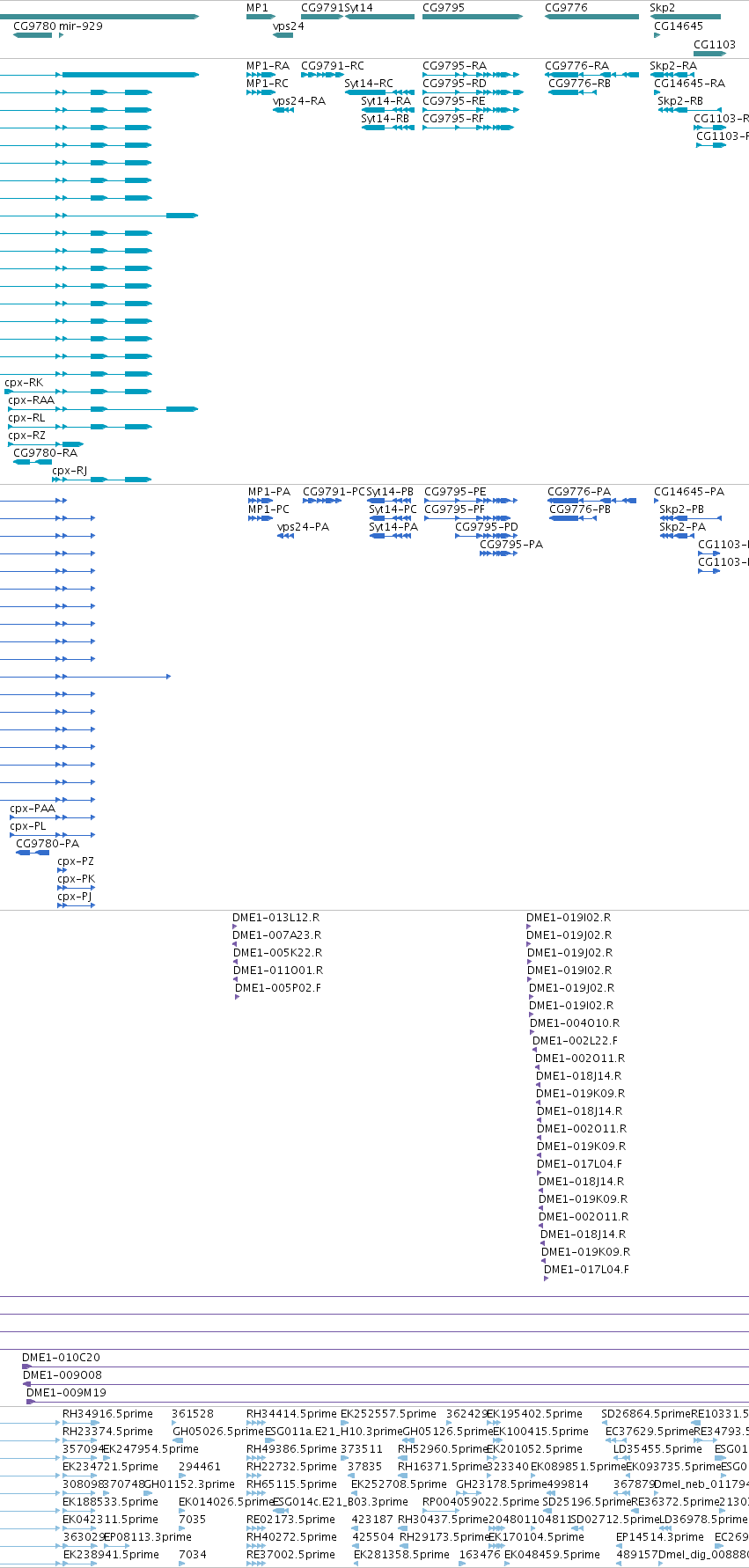Select the CG14645 gene label
The height and width of the screenshot is (1568, 749).
click(679, 26)
